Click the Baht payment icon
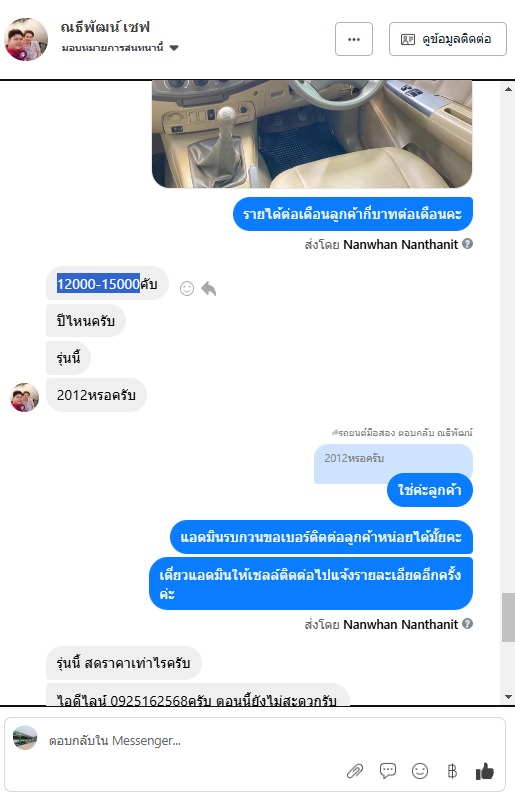Viewport: 515px width, 800px height. pos(452,770)
